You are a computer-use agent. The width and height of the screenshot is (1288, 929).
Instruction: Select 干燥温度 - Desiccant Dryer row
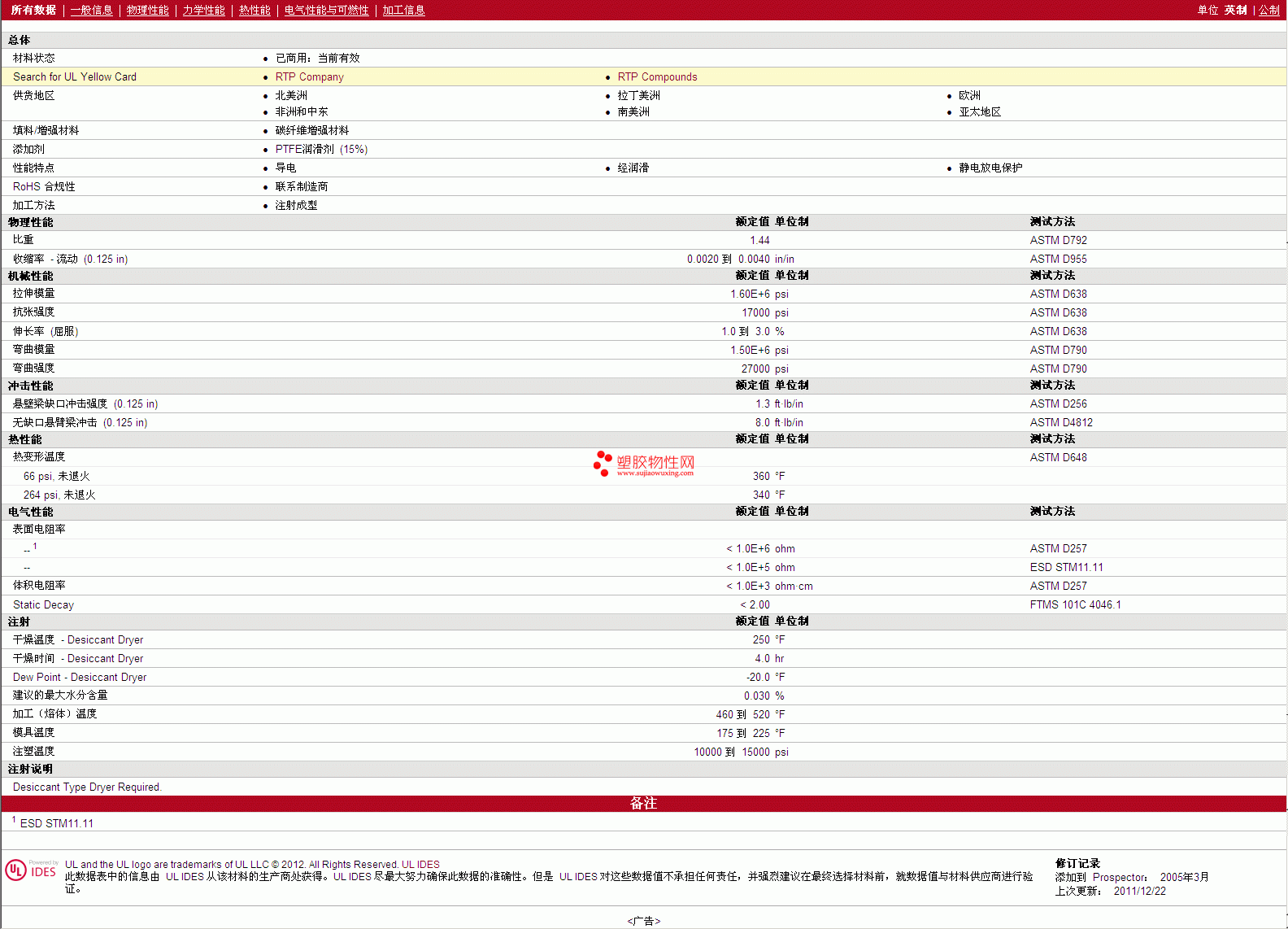click(x=643, y=639)
